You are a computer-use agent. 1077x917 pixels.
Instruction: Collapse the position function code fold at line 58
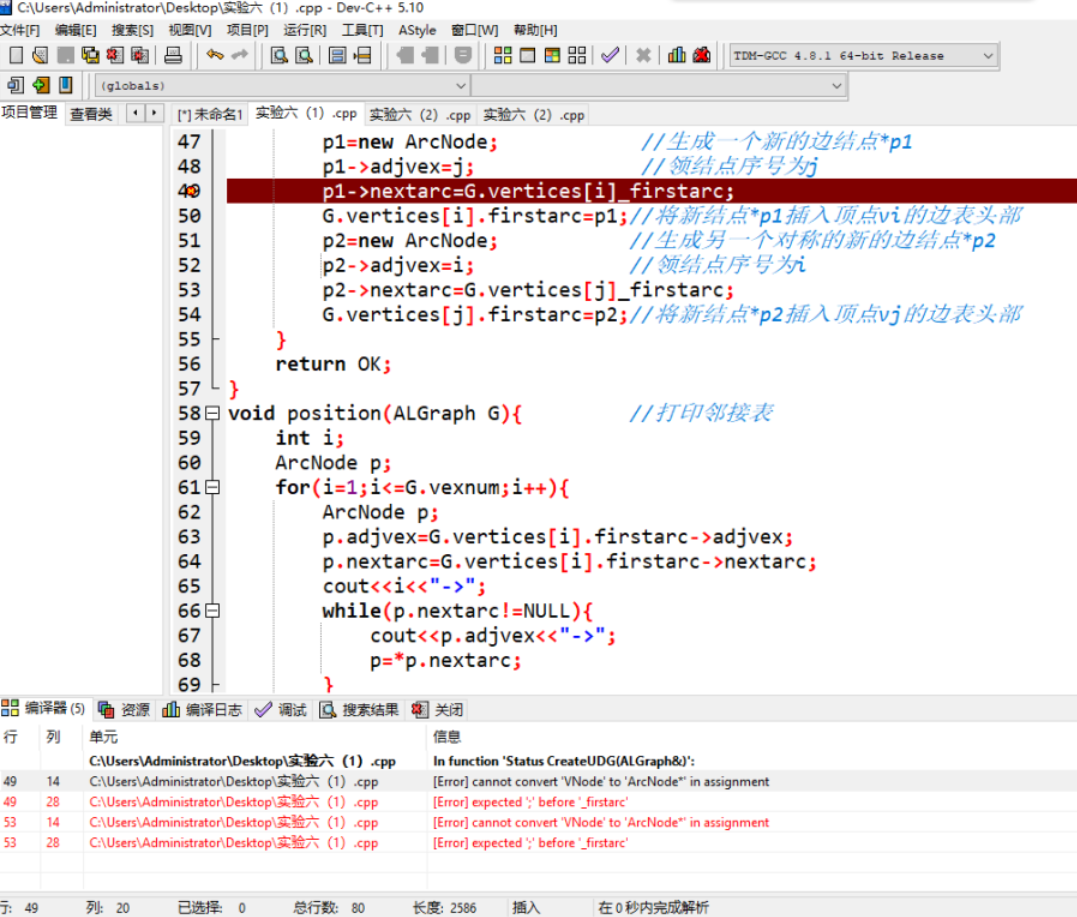213,413
